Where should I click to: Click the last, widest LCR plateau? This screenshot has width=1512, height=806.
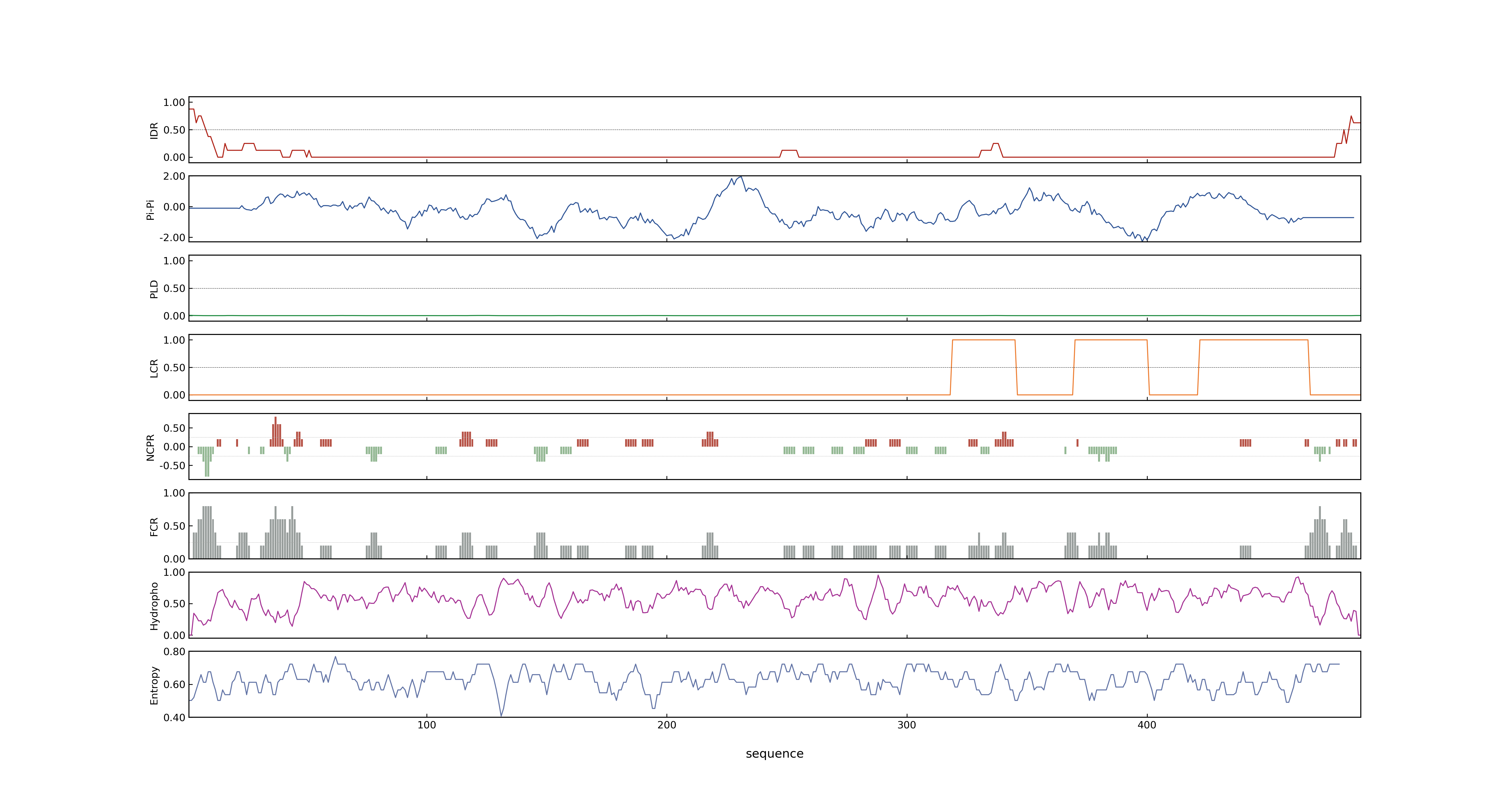[x=1254, y=340]
